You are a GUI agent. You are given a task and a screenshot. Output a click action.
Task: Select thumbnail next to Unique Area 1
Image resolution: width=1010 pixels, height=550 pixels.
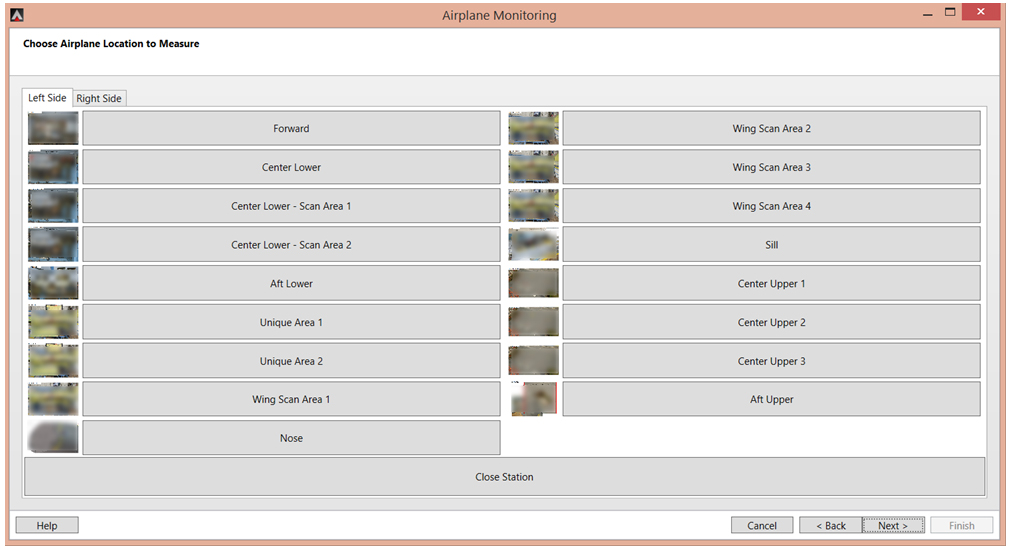click(53, 322)
